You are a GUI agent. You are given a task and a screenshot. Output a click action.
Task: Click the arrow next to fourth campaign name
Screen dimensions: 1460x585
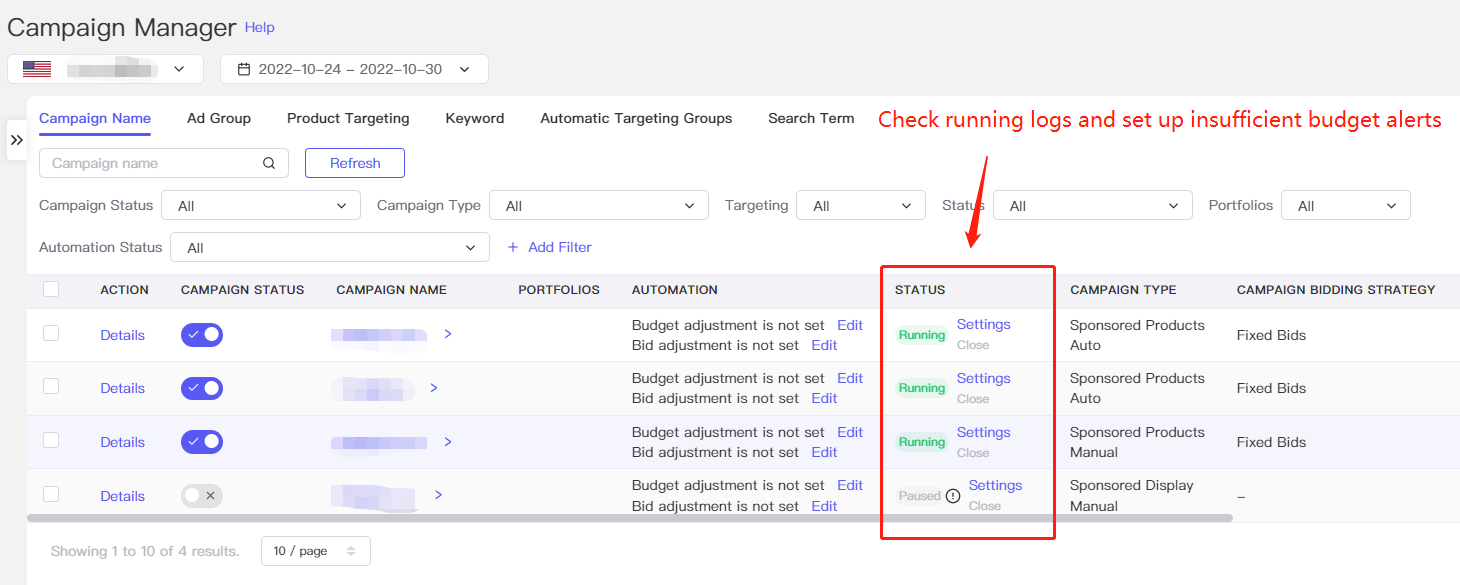point(438,495)
